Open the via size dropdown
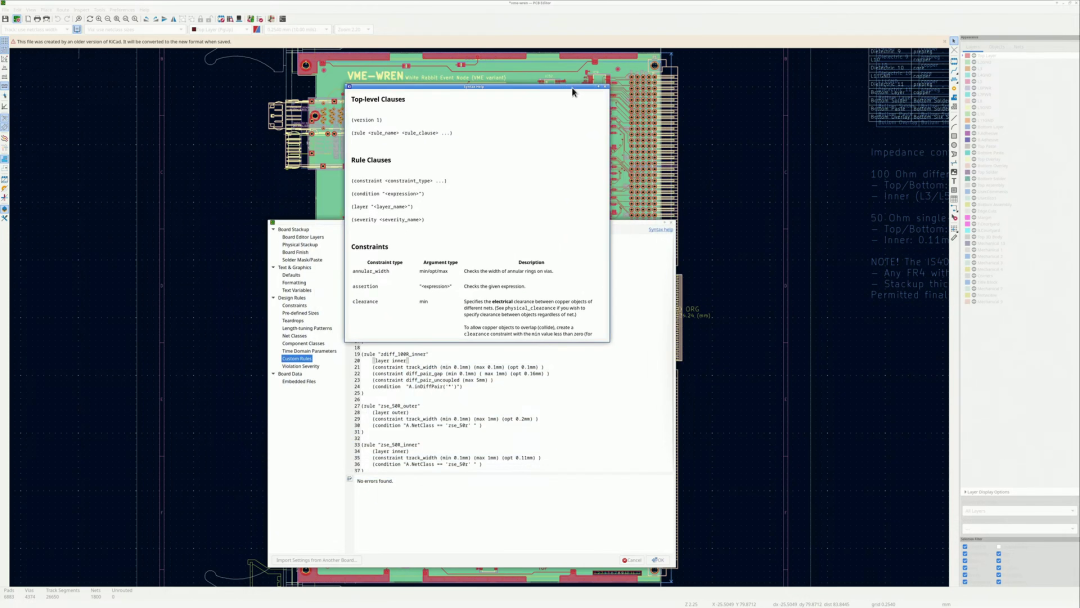Image resolution: width=1080 pixels, height=608 pixels. (x=135, y=30)
